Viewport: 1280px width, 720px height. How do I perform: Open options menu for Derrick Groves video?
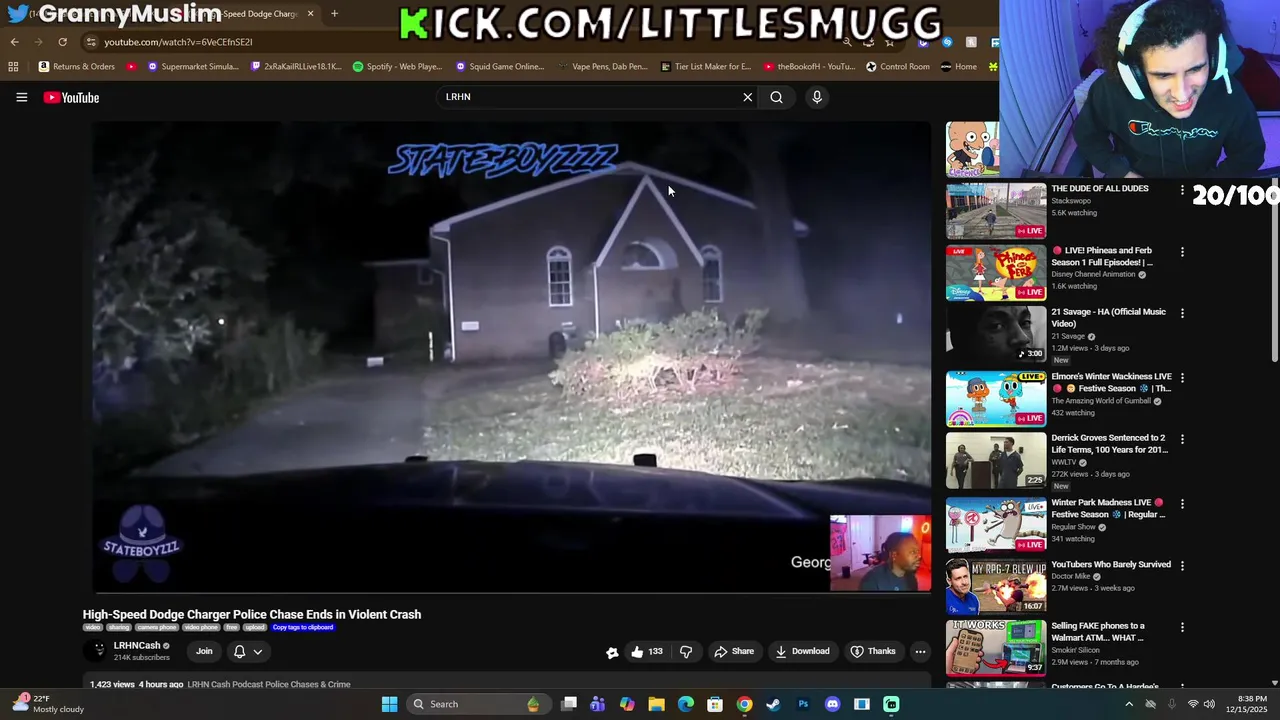(1182, 439)
